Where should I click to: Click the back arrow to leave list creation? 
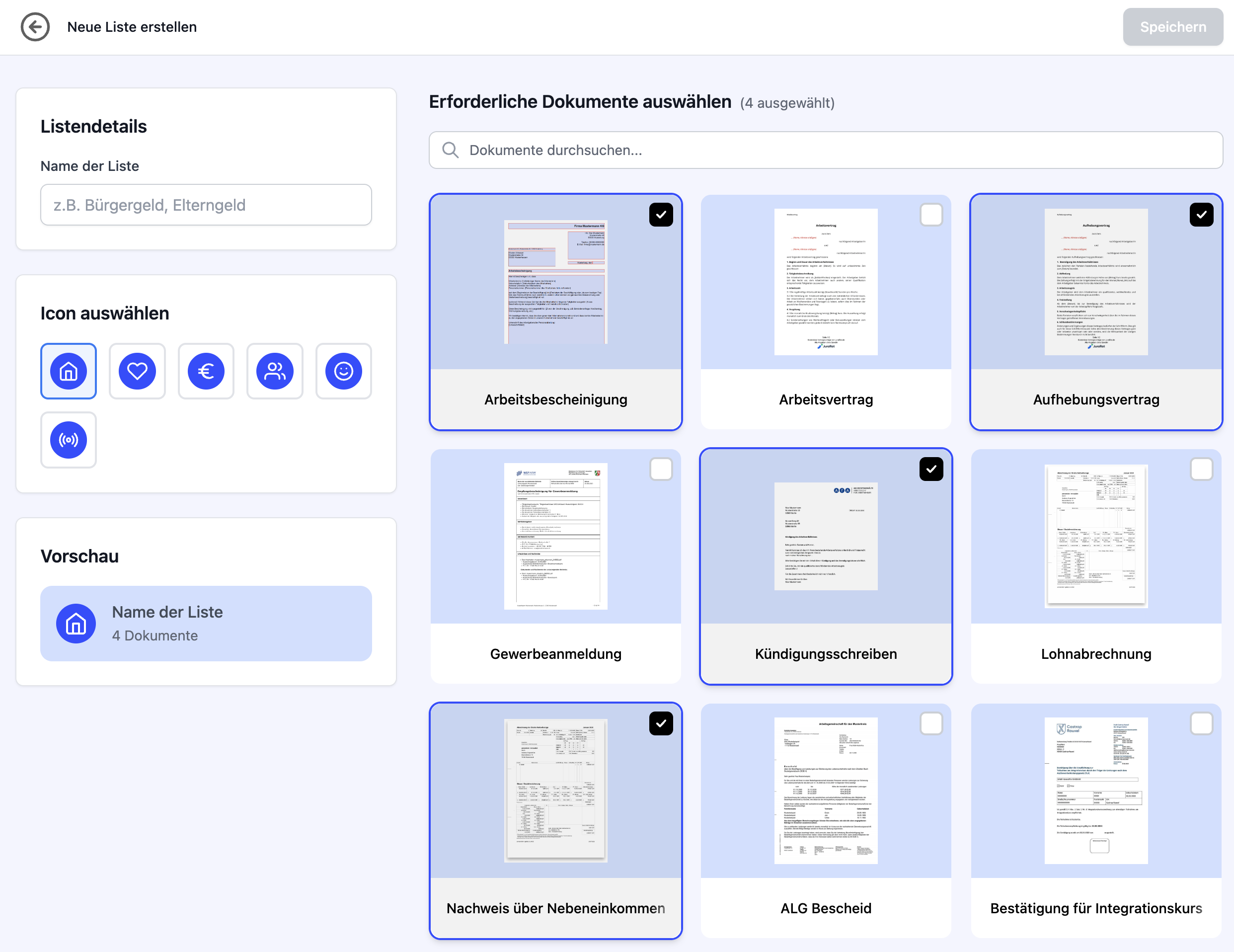[x=35, y=26]
